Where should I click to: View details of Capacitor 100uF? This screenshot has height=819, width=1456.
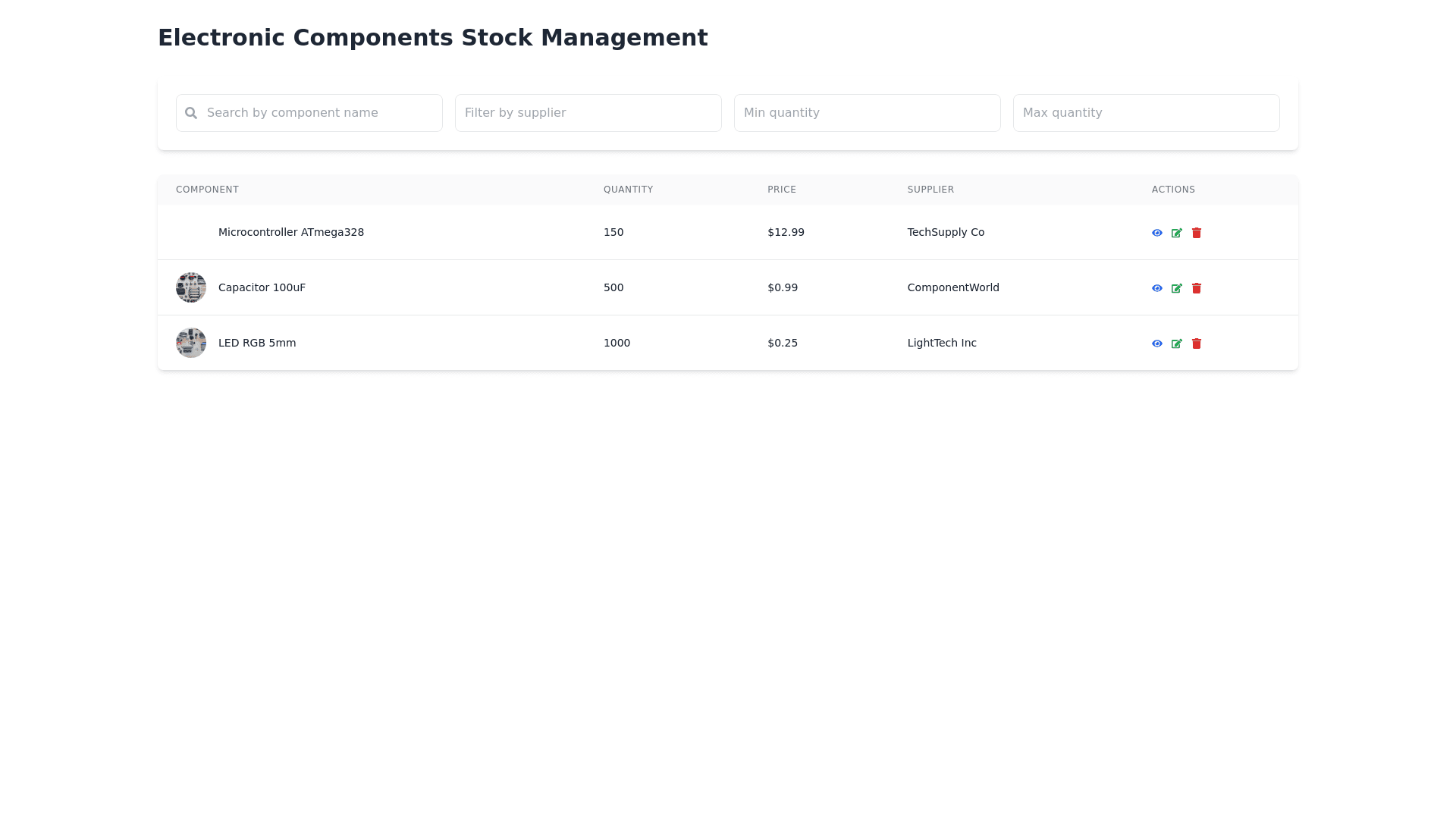pos(1156,288)
